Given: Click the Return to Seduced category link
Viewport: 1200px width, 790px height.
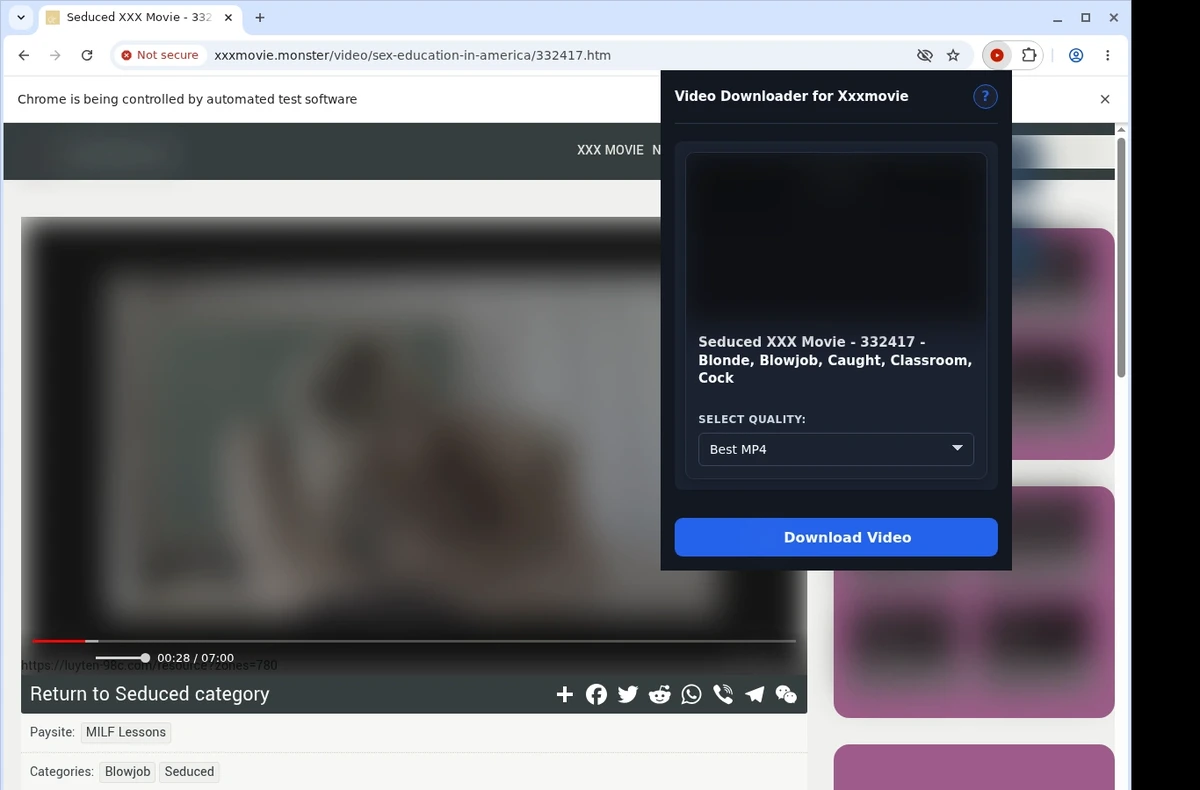Looking at the screenshot, I should coord(150,694).
